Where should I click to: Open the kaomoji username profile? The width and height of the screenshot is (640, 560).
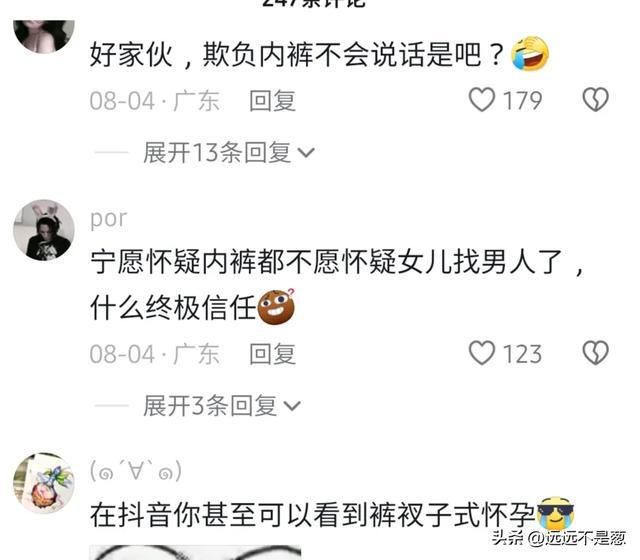(x=136, y=471)
